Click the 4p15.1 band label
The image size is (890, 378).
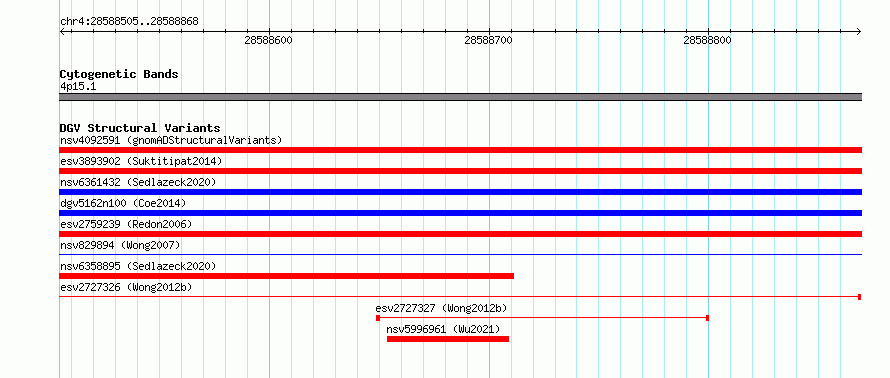coord(78,86)
